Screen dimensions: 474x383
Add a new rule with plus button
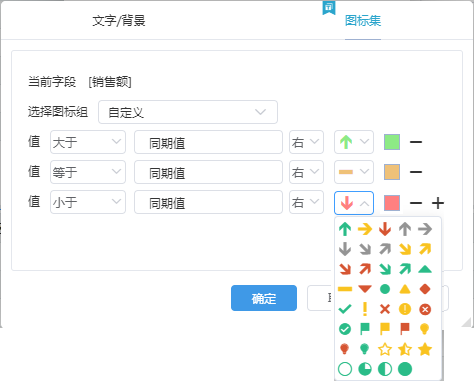pos(438,203)
